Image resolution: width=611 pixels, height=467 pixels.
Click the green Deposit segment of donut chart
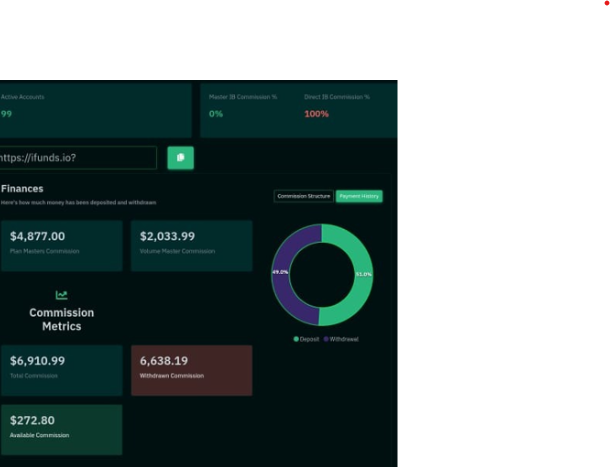tap(358, 275)
